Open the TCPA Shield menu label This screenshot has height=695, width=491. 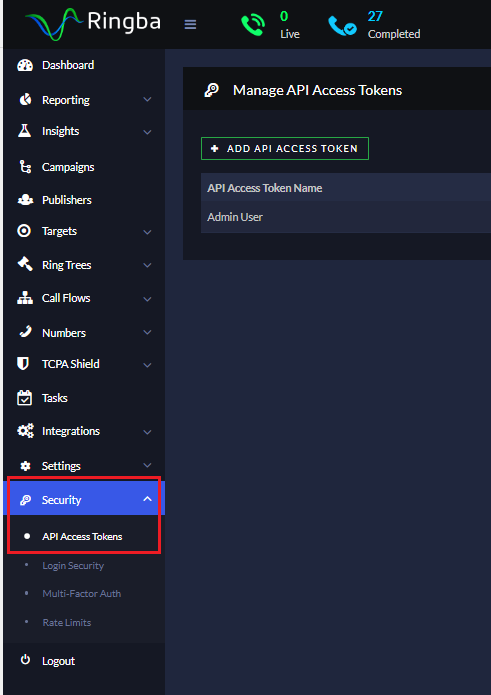(70, 364)
